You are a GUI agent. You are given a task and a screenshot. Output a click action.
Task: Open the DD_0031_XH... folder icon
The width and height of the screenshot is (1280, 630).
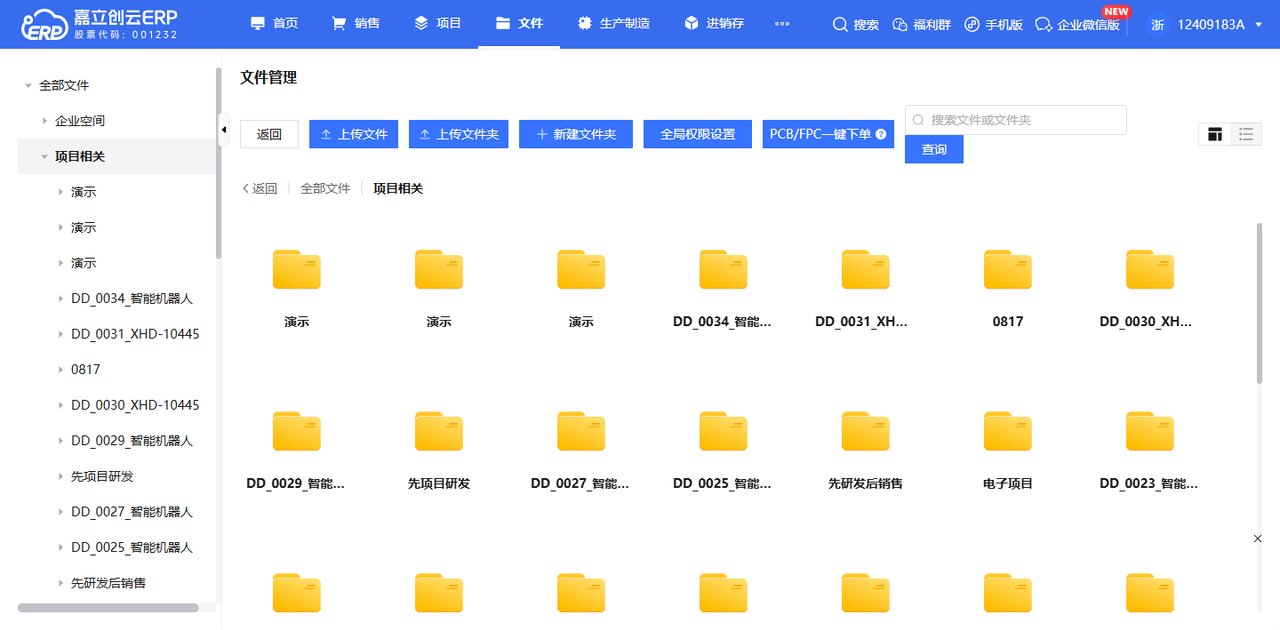(865, 270)
